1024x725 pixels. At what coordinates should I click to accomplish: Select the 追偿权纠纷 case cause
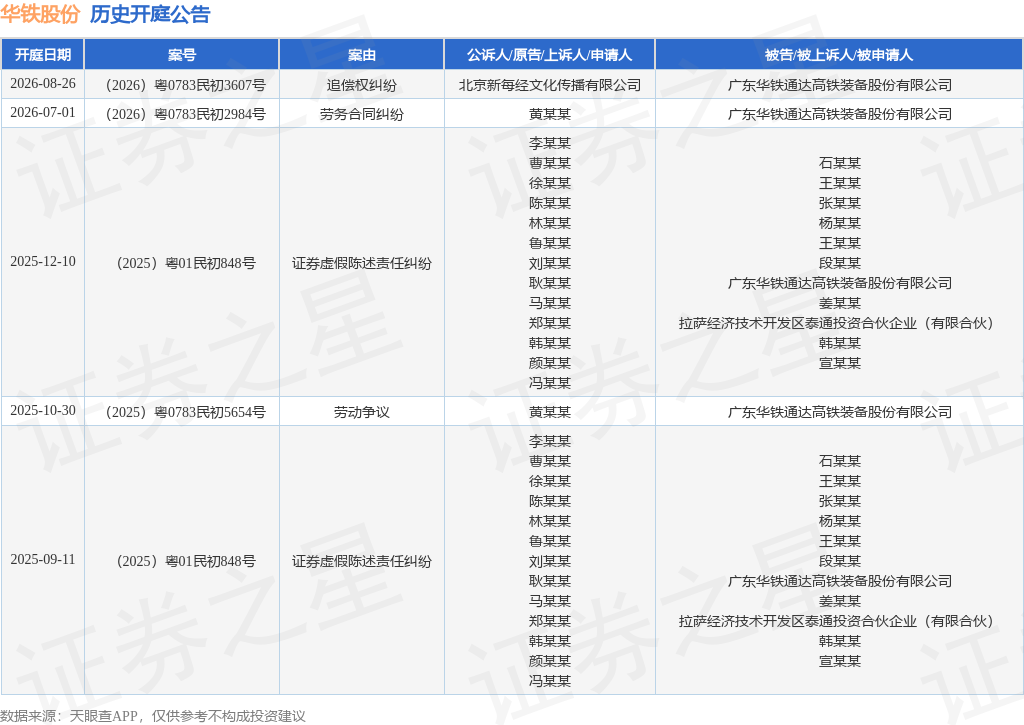(x=362, y=85)
